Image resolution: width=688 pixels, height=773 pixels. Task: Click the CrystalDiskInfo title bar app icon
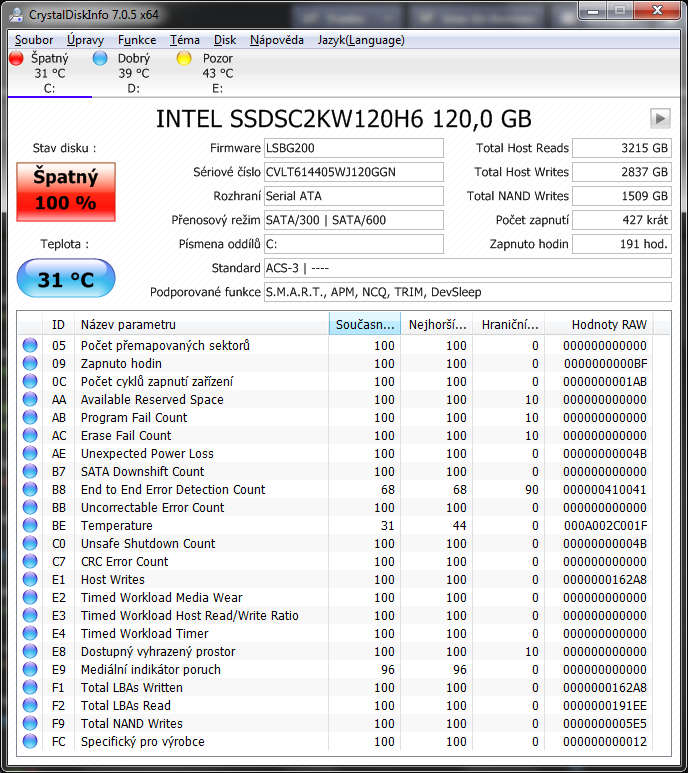tap(16, 14)
